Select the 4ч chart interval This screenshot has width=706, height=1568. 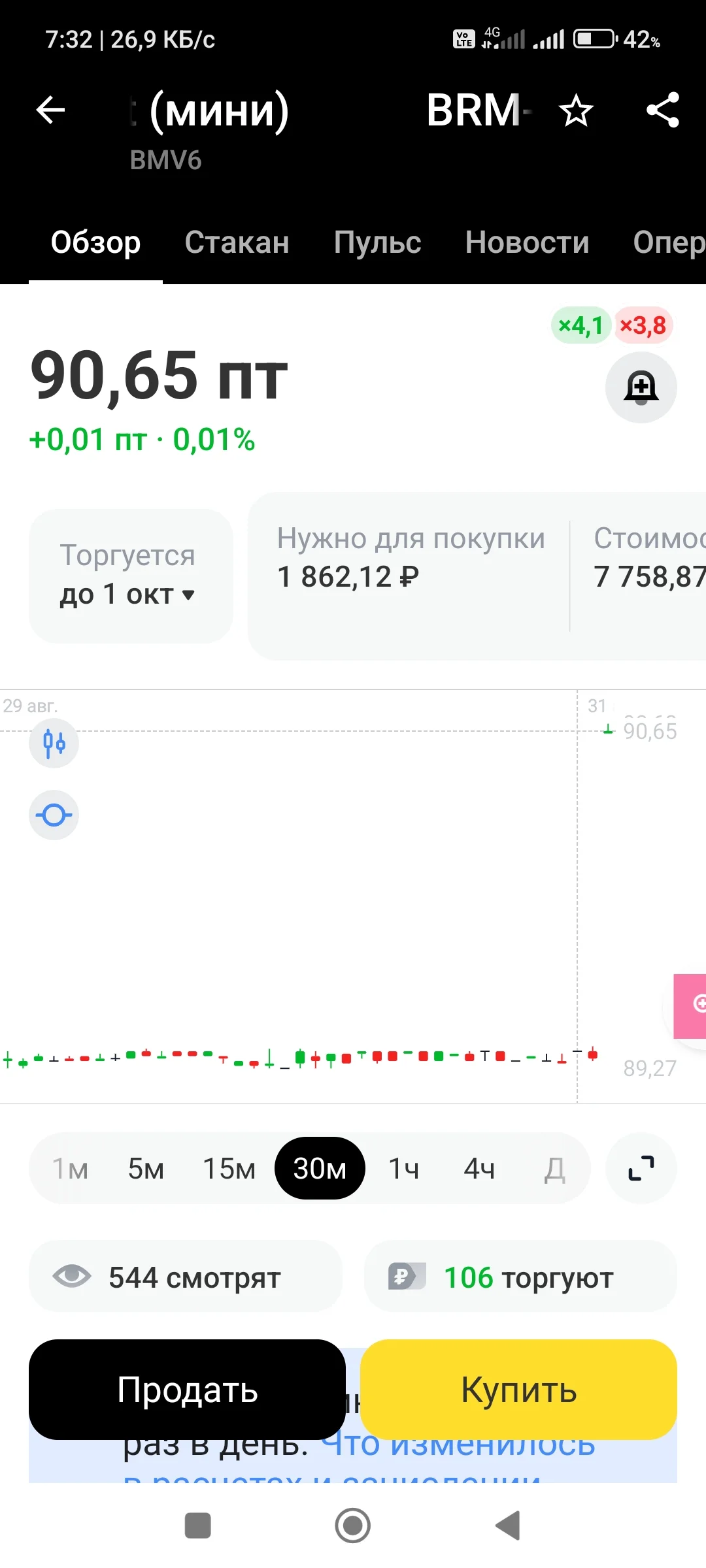479,1169
